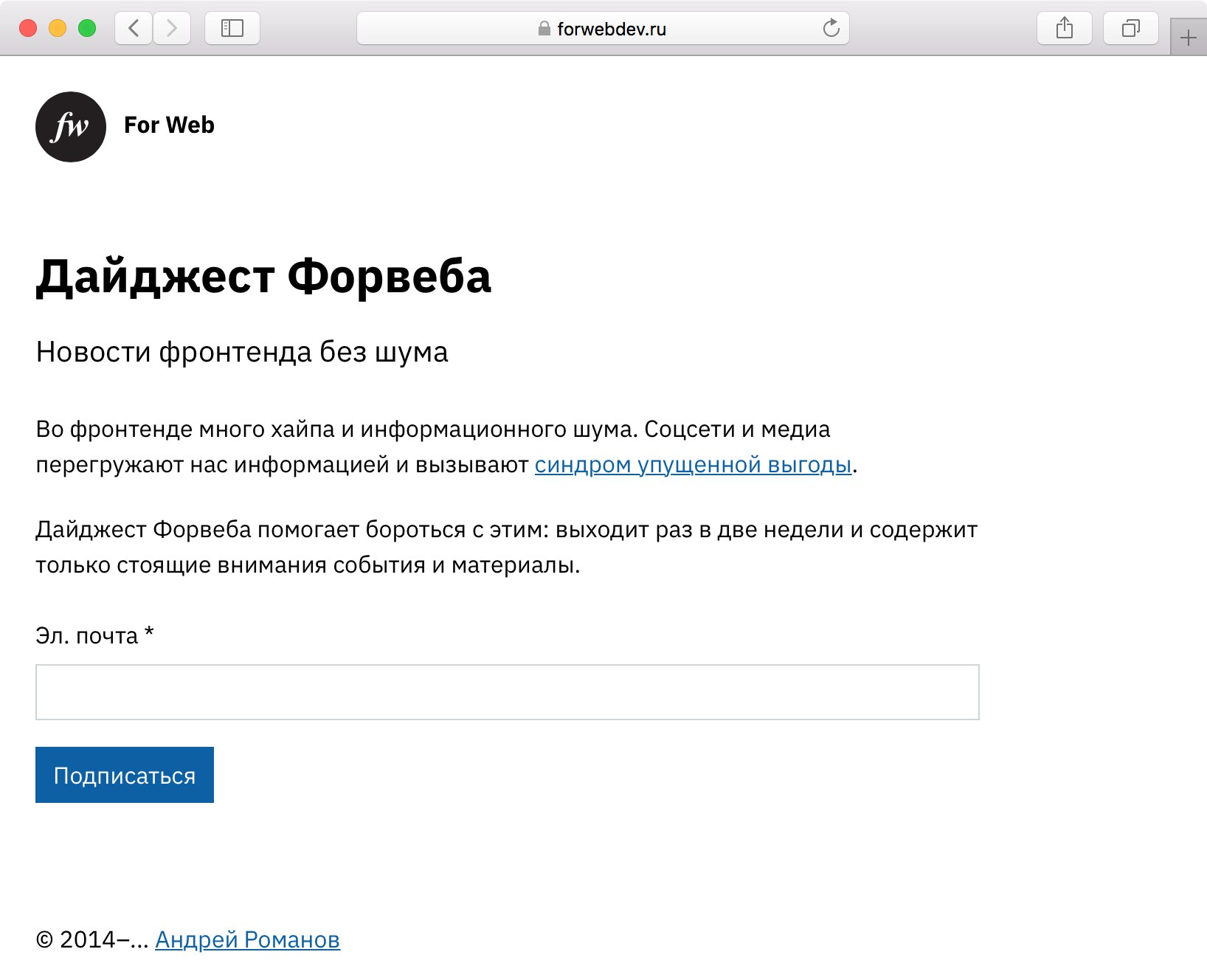Click the forwebdev.ru address bar
Image resolution: width=1207 pixels, height=980 pixels.
(603, 29)
